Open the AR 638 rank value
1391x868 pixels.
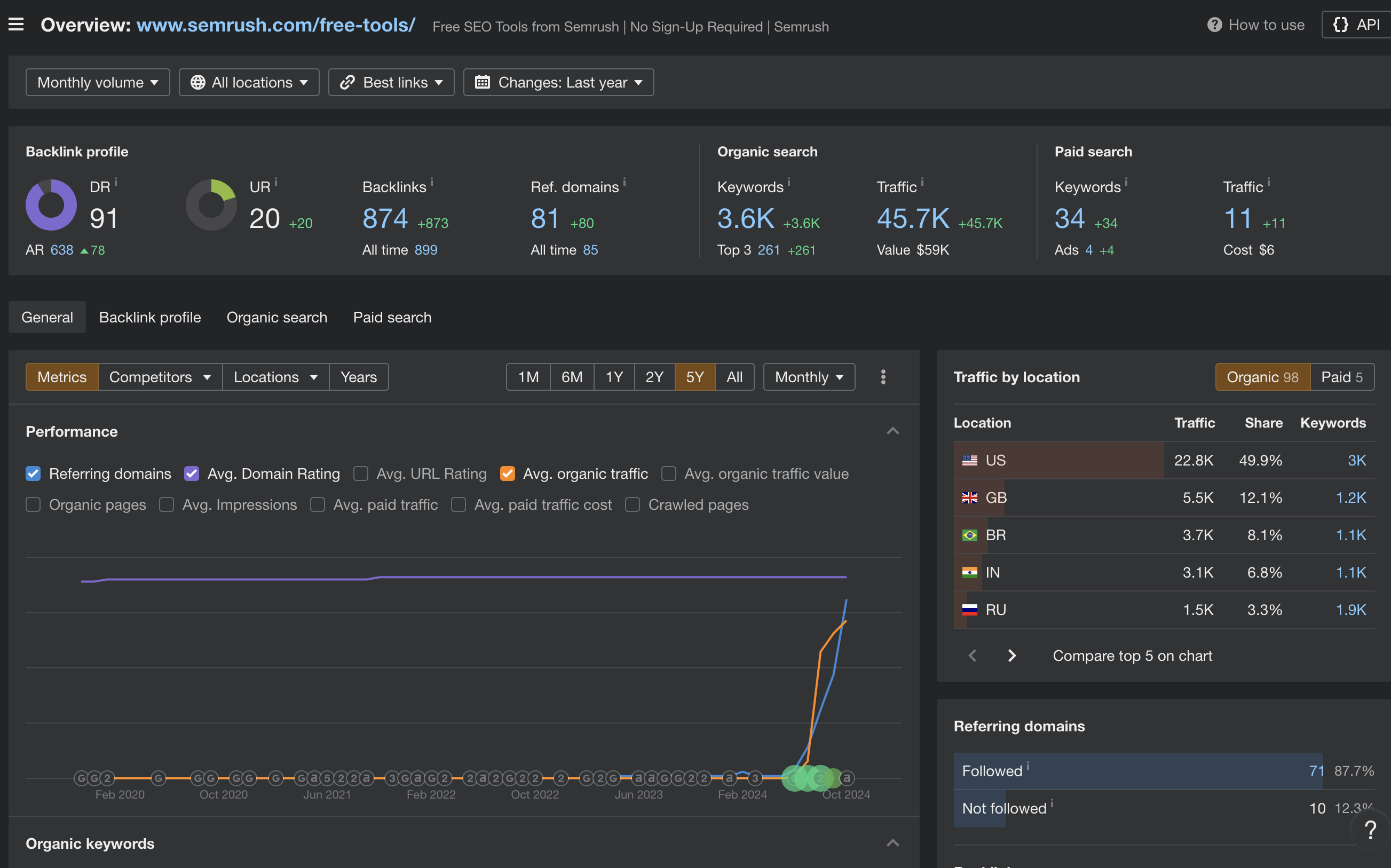point(61,250)
